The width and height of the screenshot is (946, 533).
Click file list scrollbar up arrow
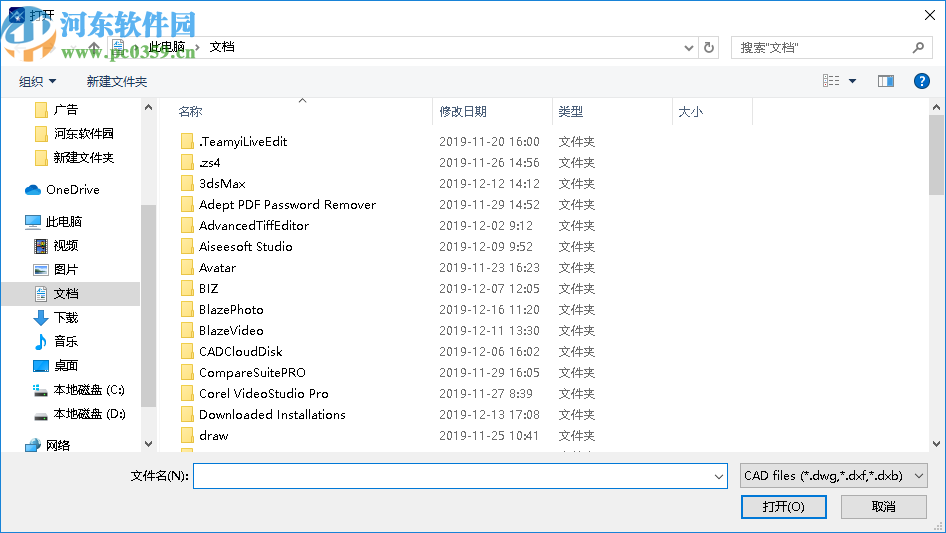tap(936, 107)
